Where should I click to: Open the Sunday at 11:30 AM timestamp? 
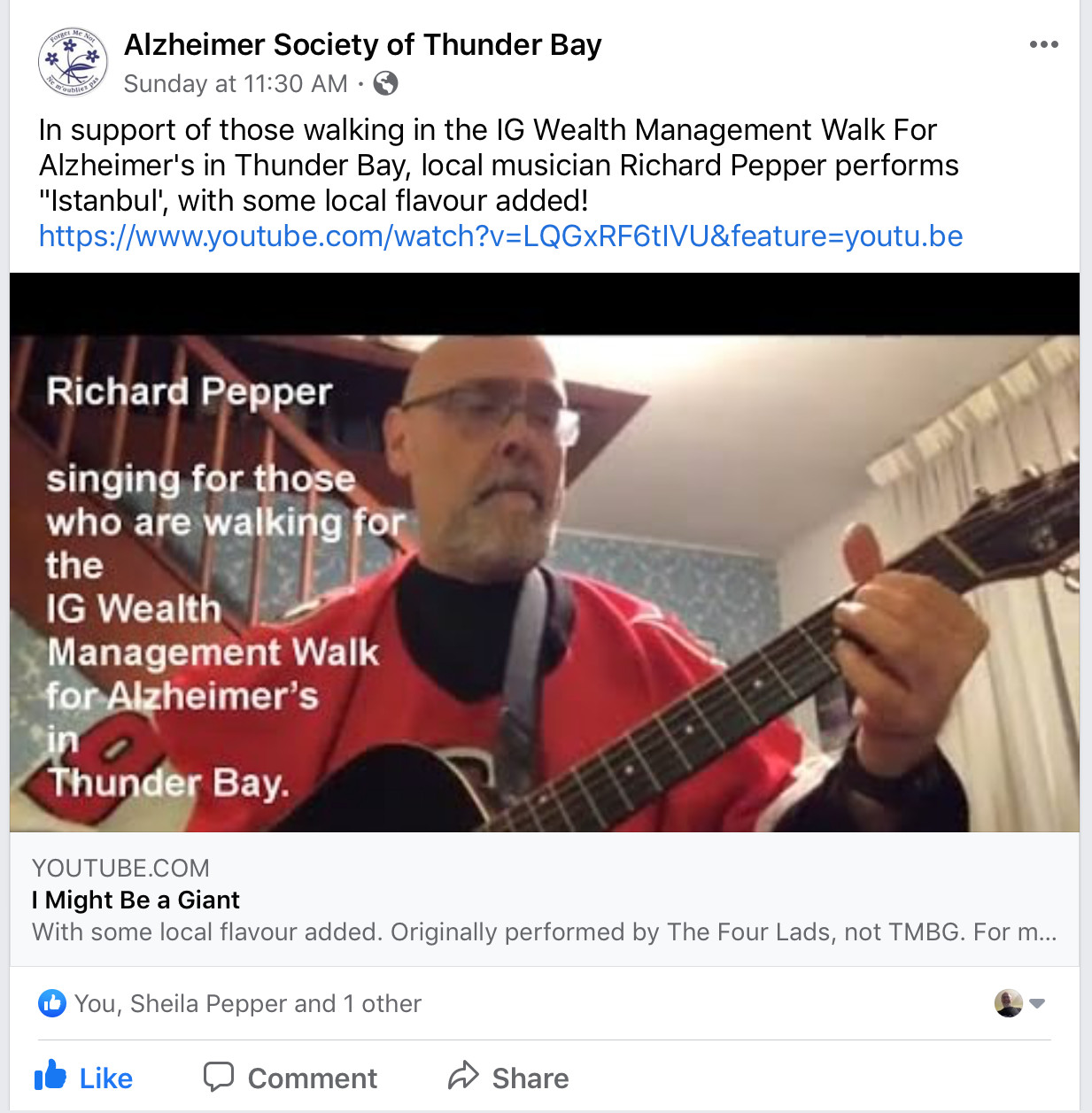(x=236, y=83)
